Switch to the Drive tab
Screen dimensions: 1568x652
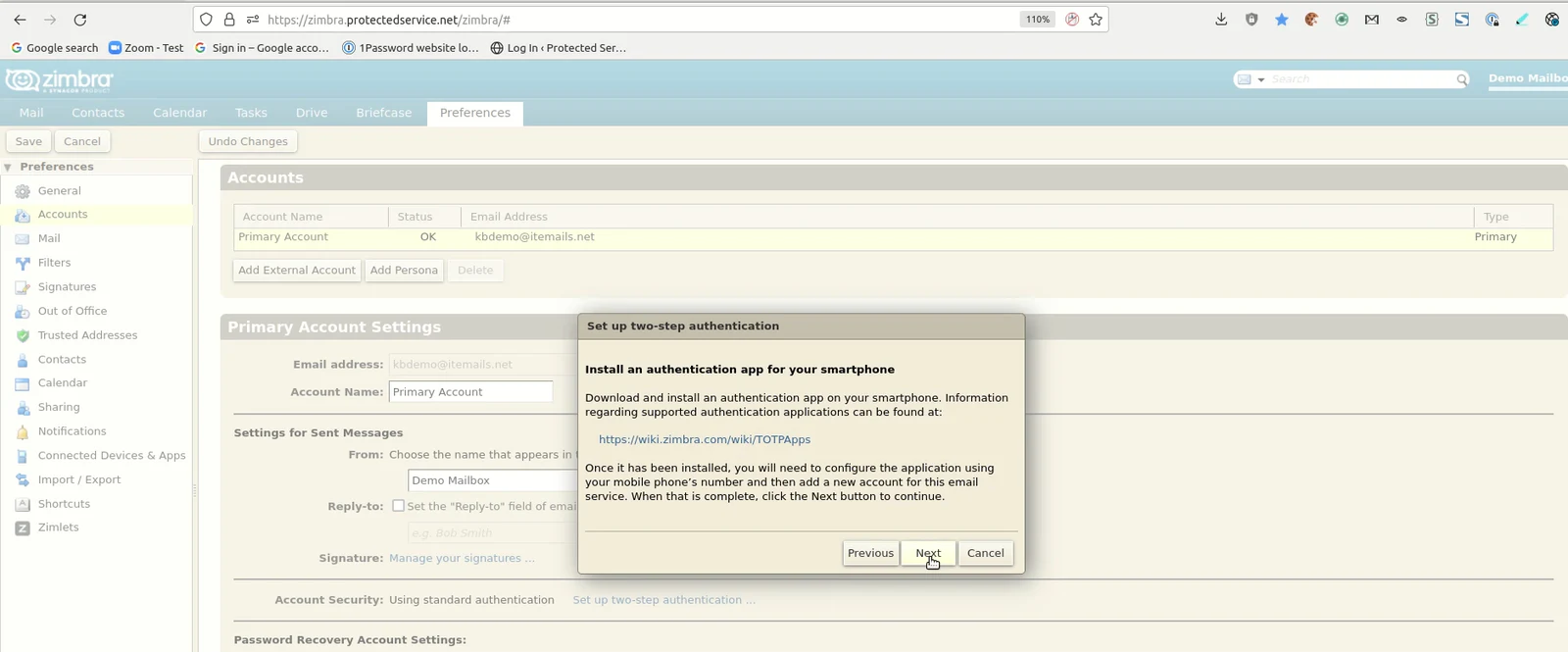point(312,113)
